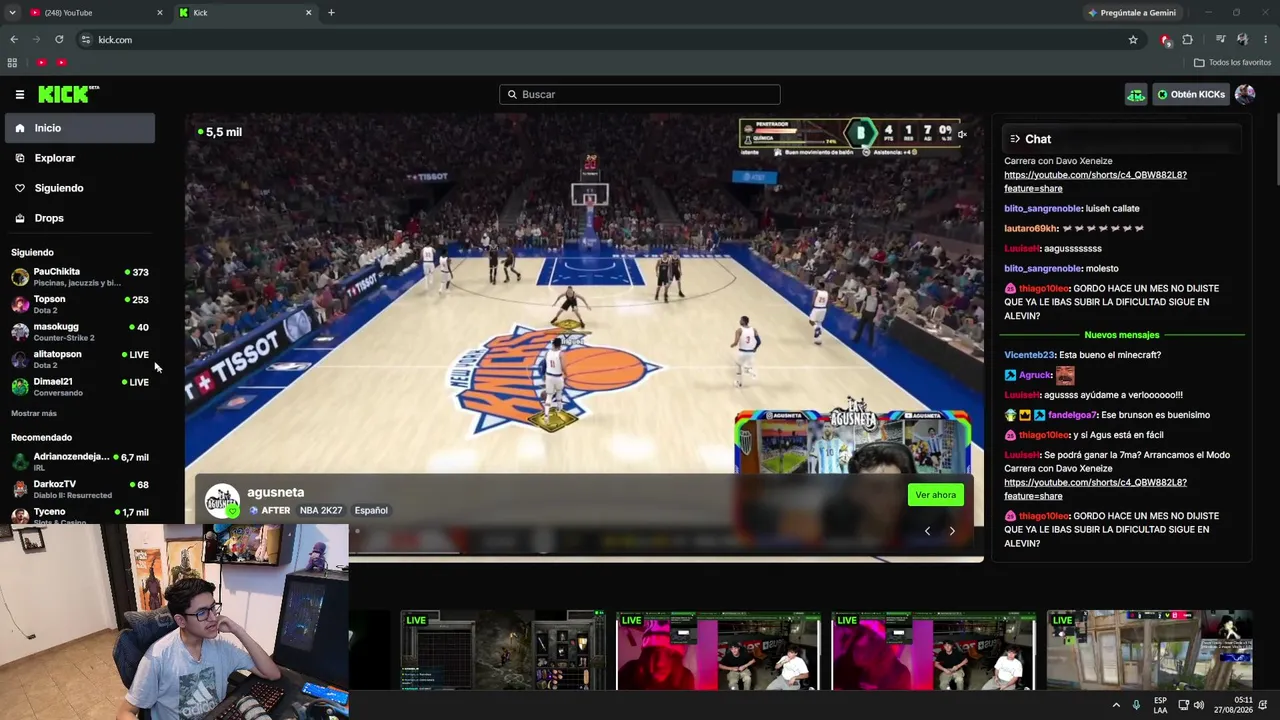Open the taskbar clock showing 05:11
Image resolution: width=1280 pixels, height=720 pixels.
tap(1234, 705)
